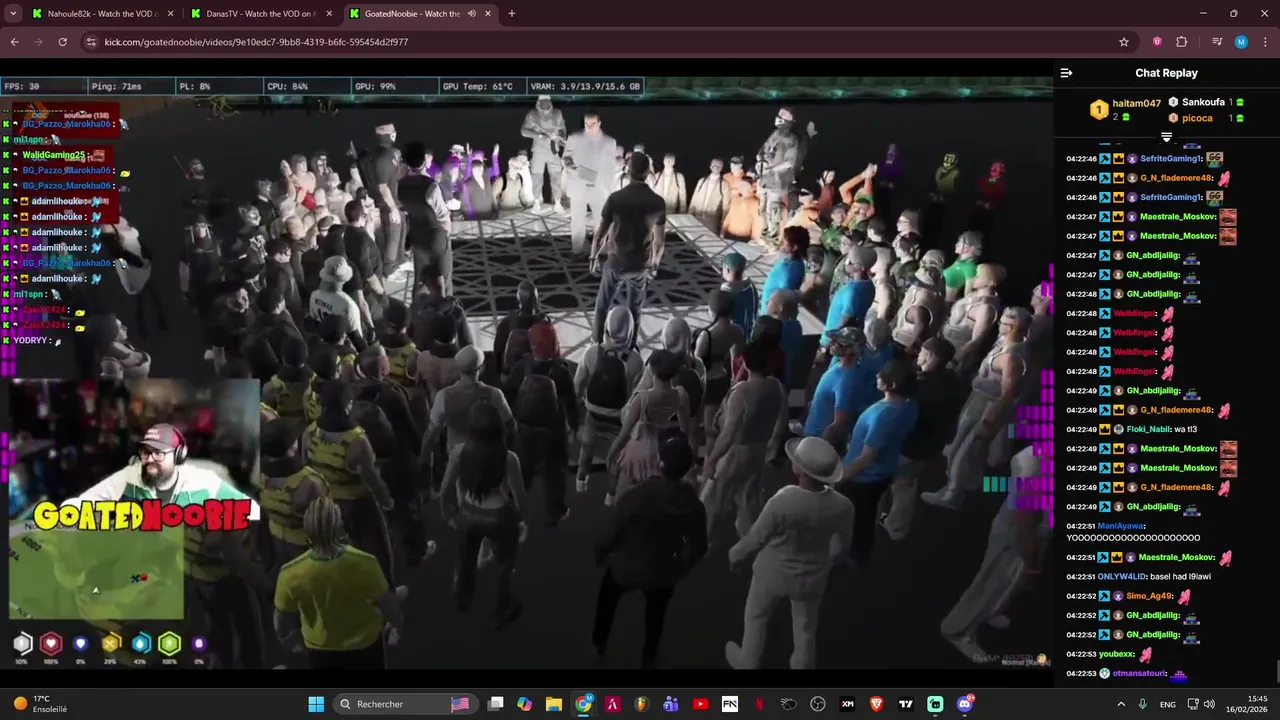The height and width of the screenshot is (720, 1280).
Task: Focus the kick.com address bar
Action: (x=600, y=42)
